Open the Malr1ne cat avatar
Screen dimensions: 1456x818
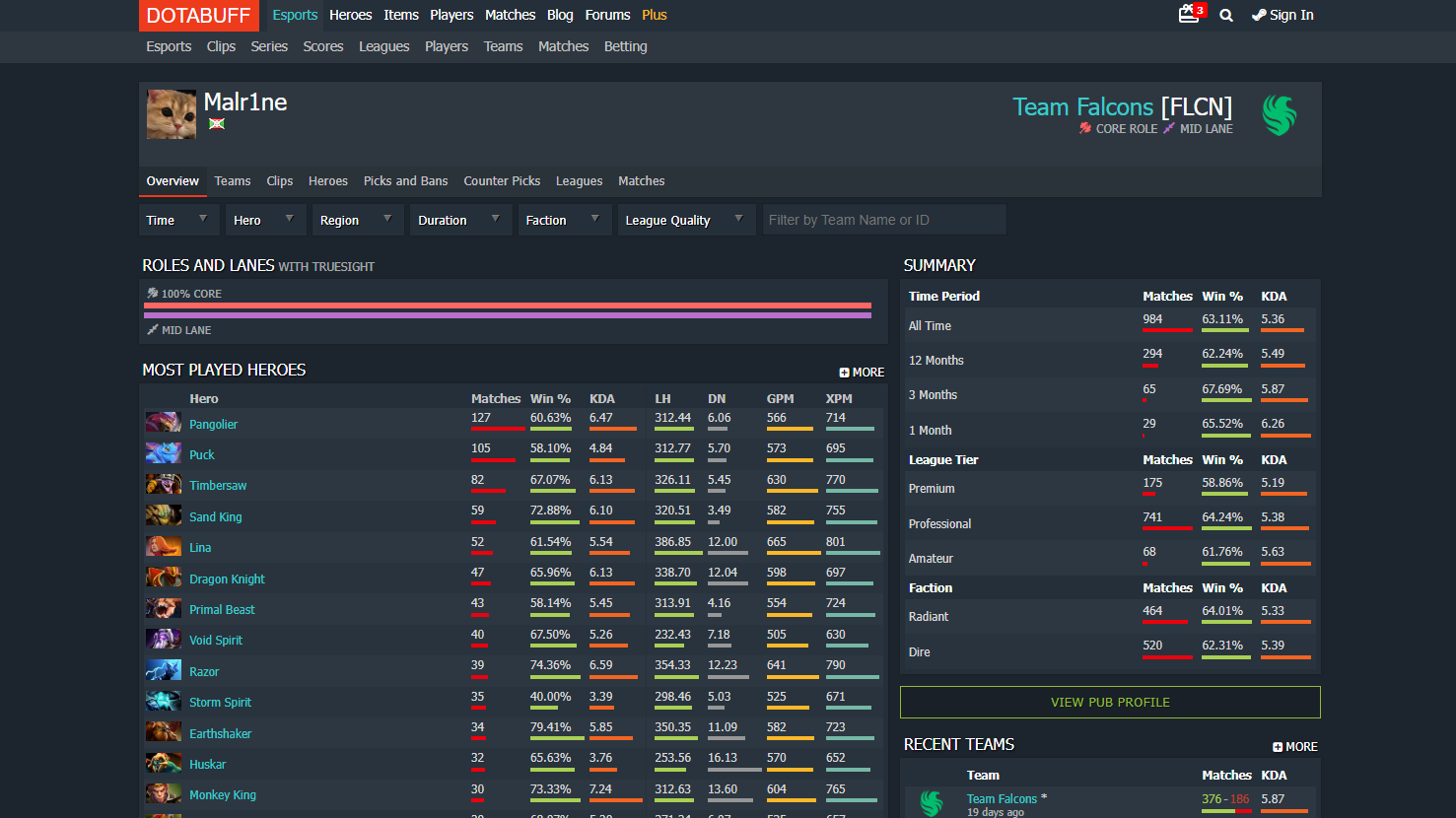(172, 113)
